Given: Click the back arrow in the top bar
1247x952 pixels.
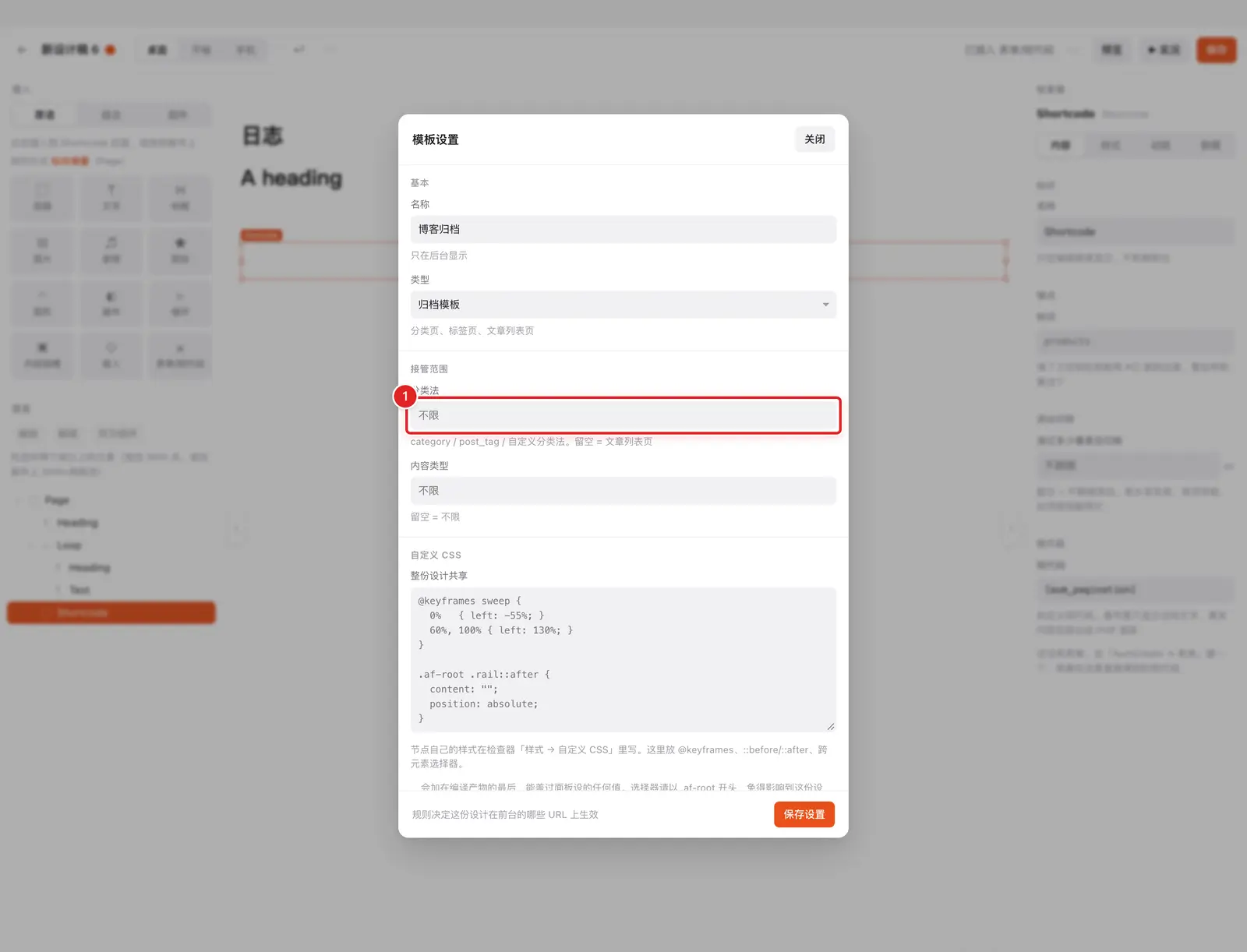Looking at the screenshot, I should pos(22,50).
